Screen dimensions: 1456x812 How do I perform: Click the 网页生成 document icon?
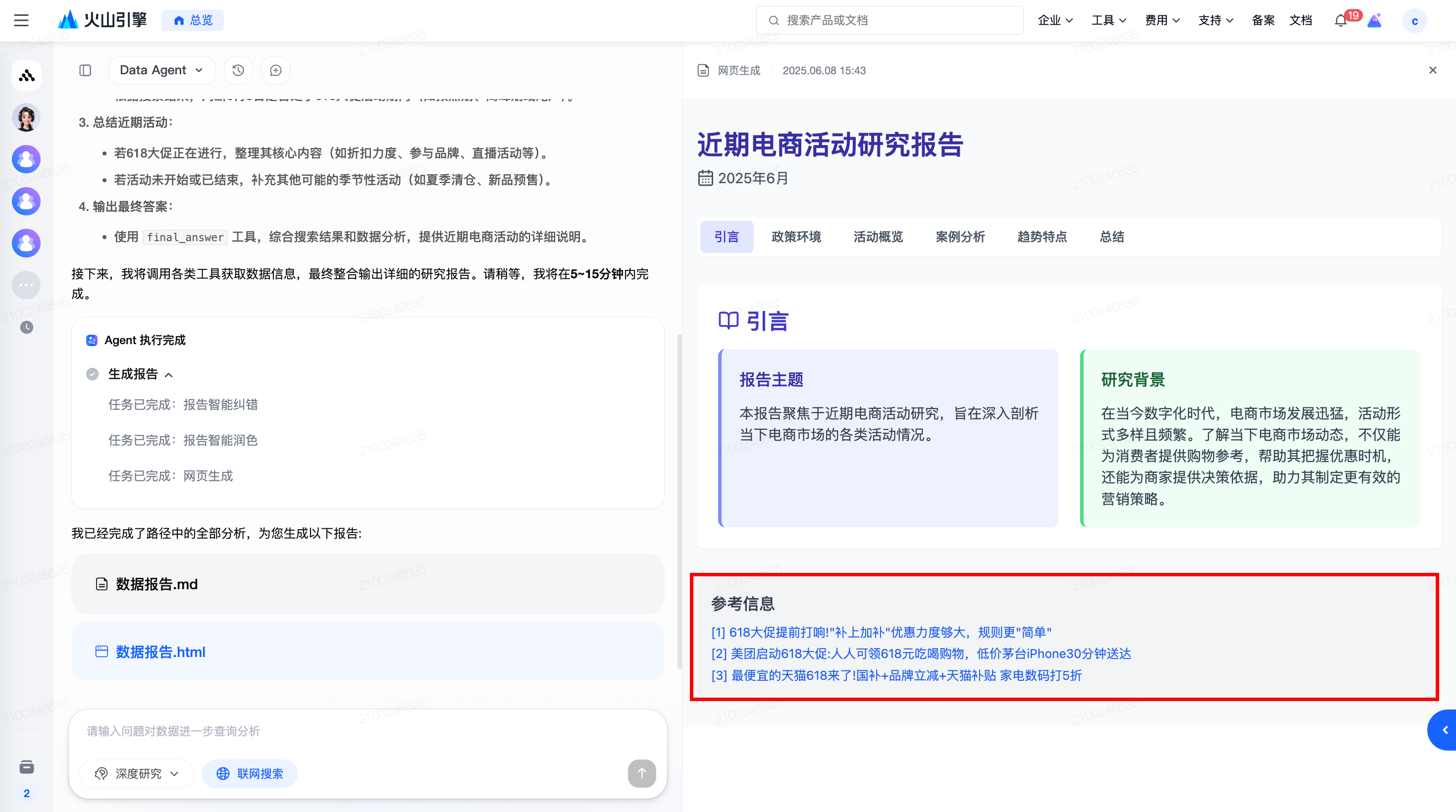703,70
